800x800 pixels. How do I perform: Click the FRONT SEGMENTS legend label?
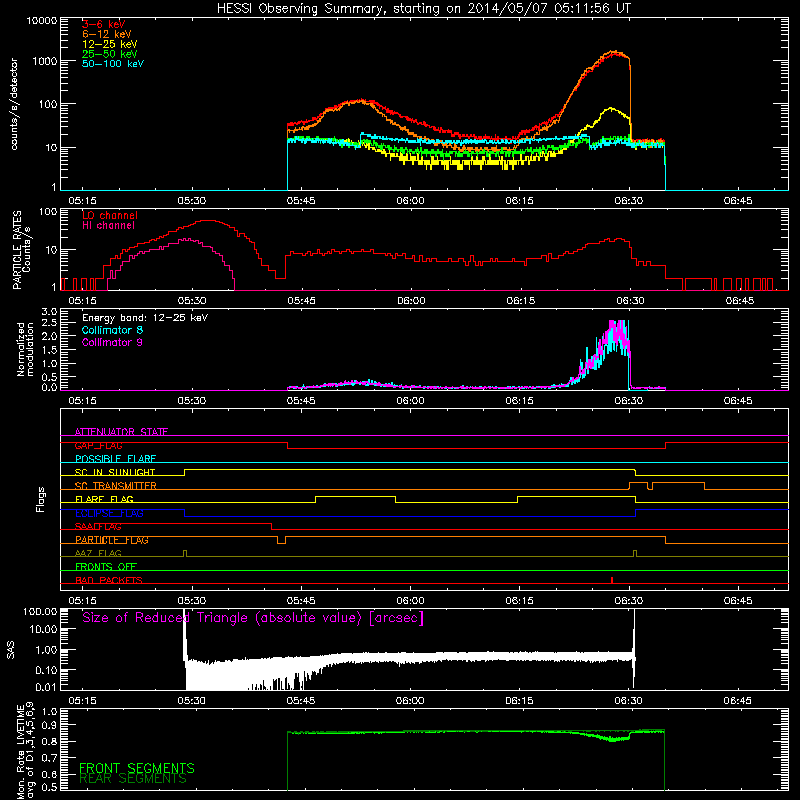[x=137, y=768]
